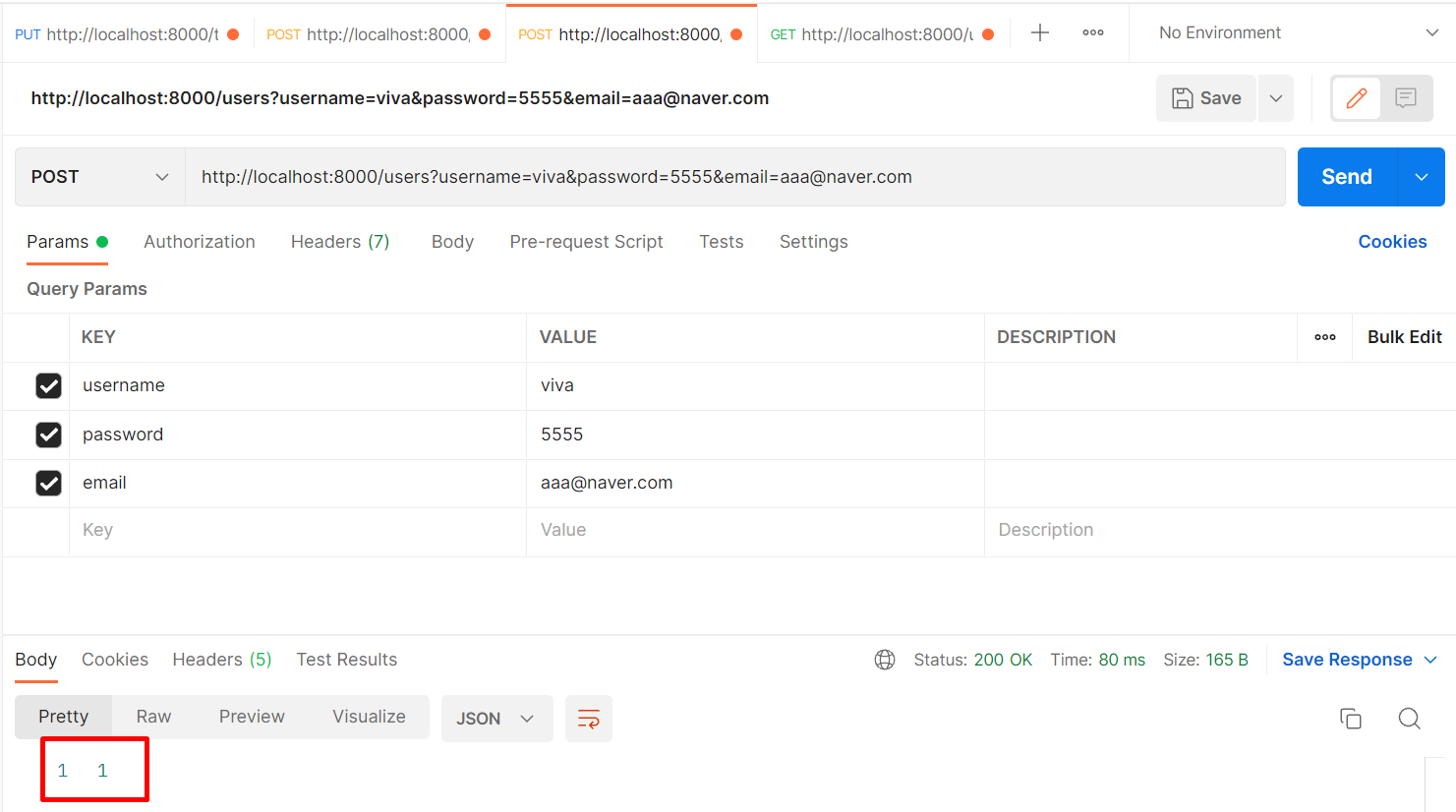Open the POST method dropdown
Viewport: 1456px width, 812px height.
pyautogui.click(x=99, y=177)
